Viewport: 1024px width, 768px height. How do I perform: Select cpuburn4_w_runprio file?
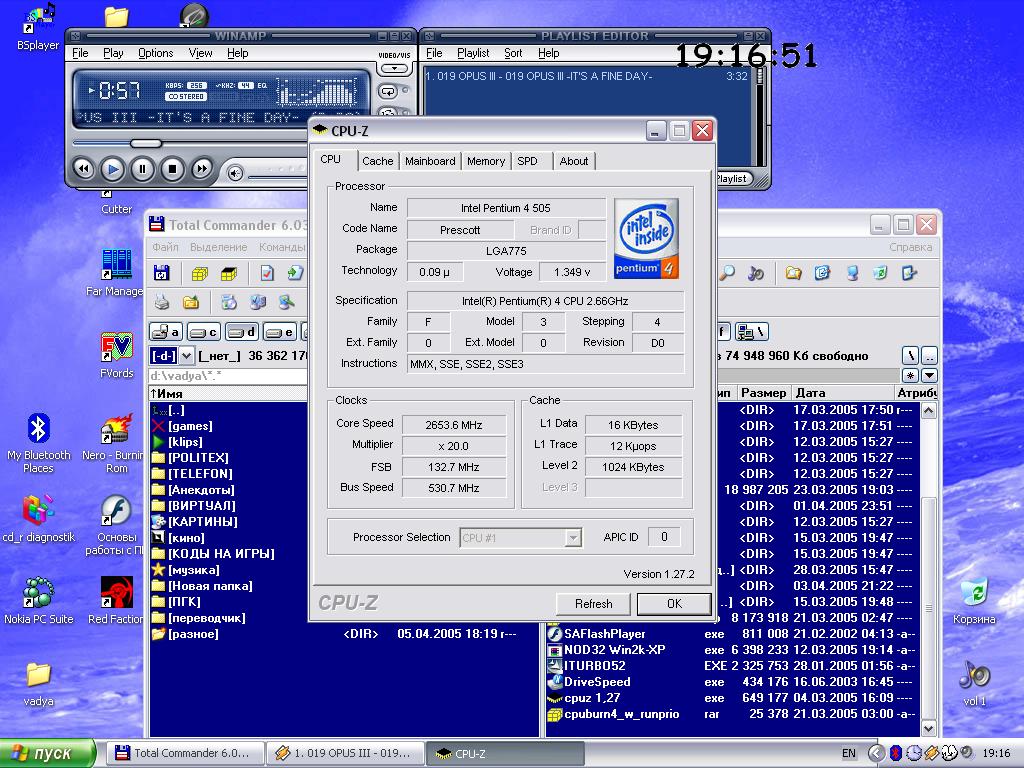click(731, 714)
